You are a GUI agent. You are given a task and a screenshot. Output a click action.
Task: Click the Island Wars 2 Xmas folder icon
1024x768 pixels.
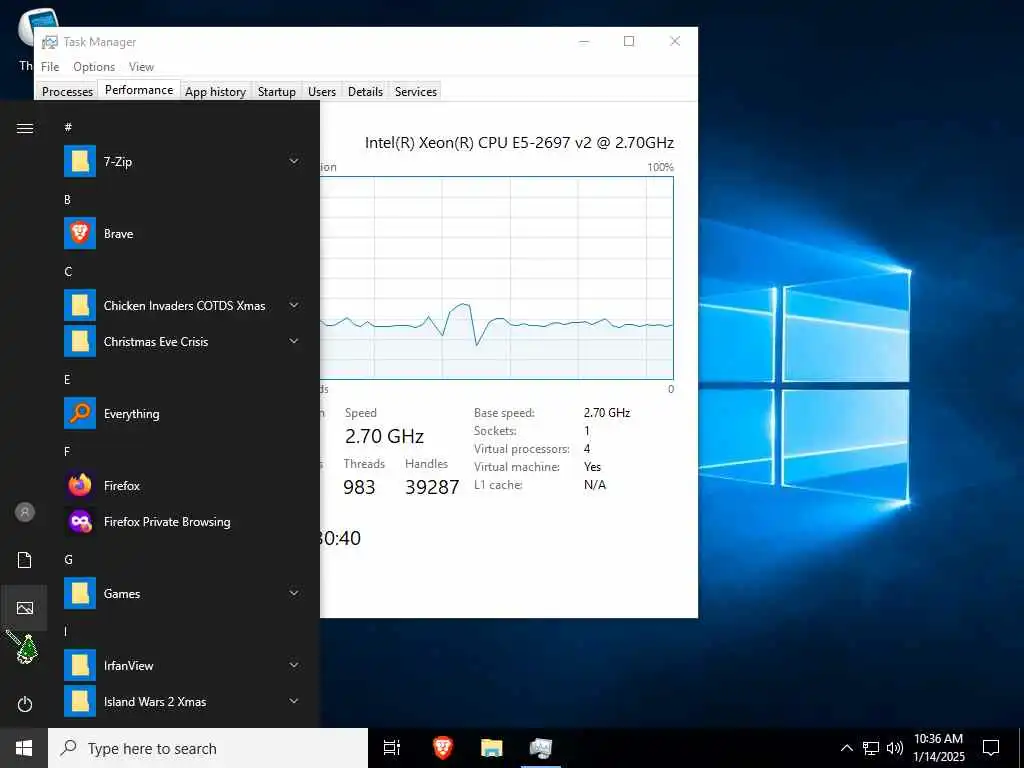tap(80, 701)
